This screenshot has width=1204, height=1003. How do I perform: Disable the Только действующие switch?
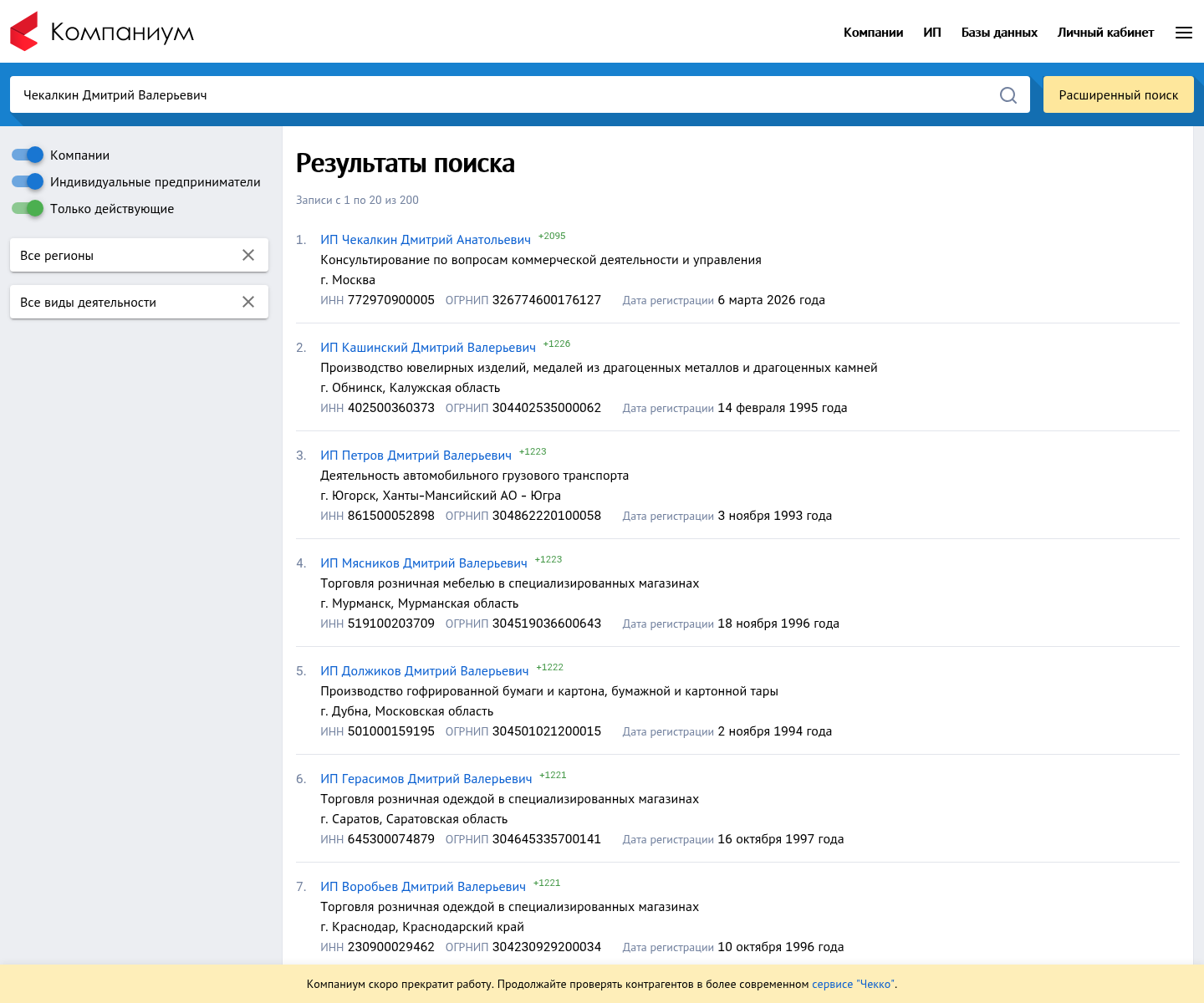coord(28,208)
